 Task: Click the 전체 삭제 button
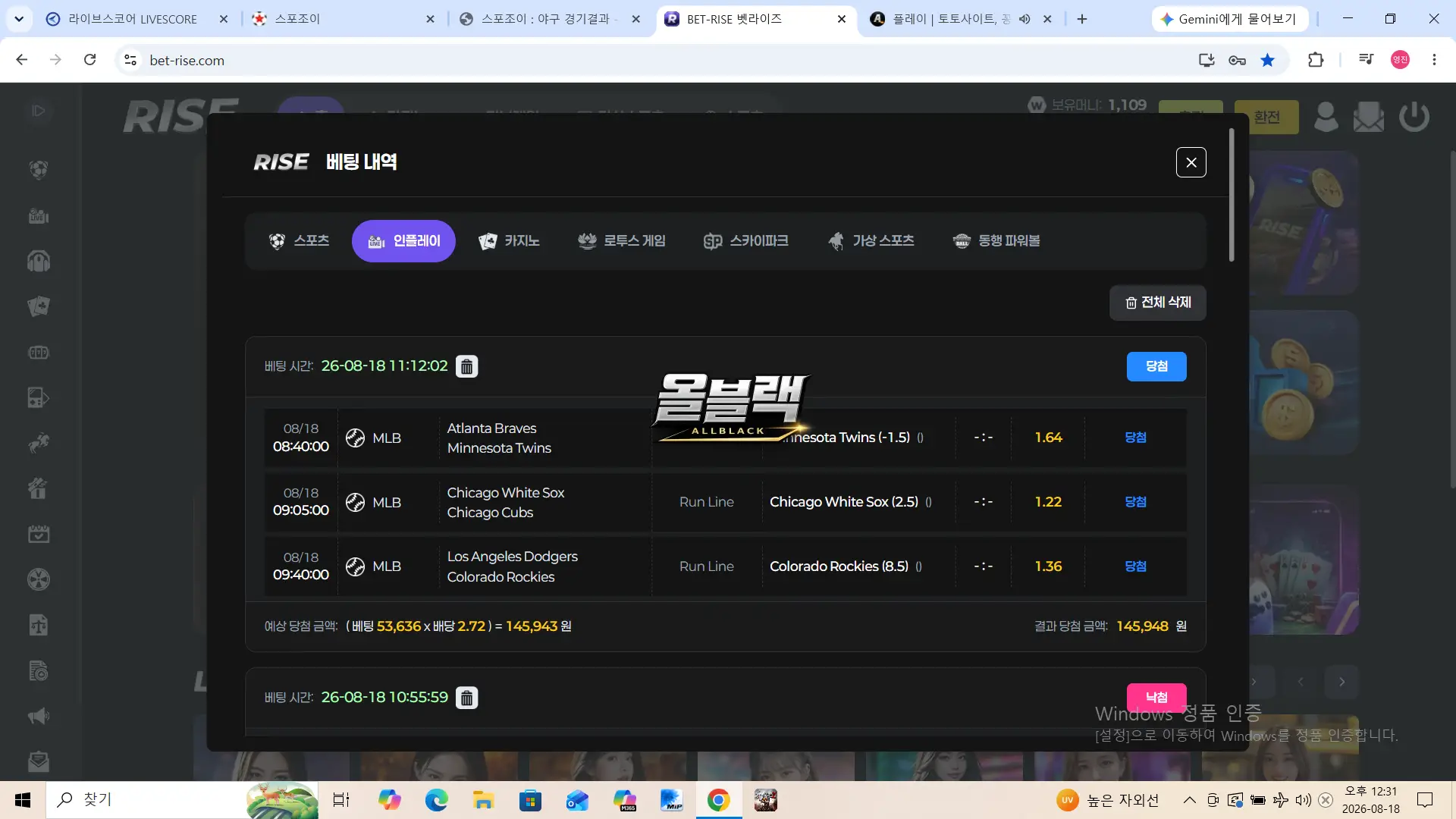pos(1158,303)
